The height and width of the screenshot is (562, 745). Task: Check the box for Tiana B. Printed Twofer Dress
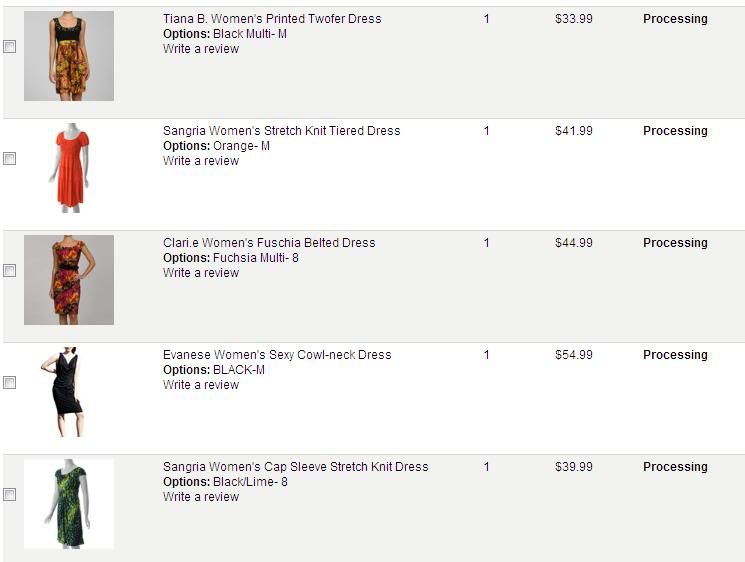pos(10,47)
